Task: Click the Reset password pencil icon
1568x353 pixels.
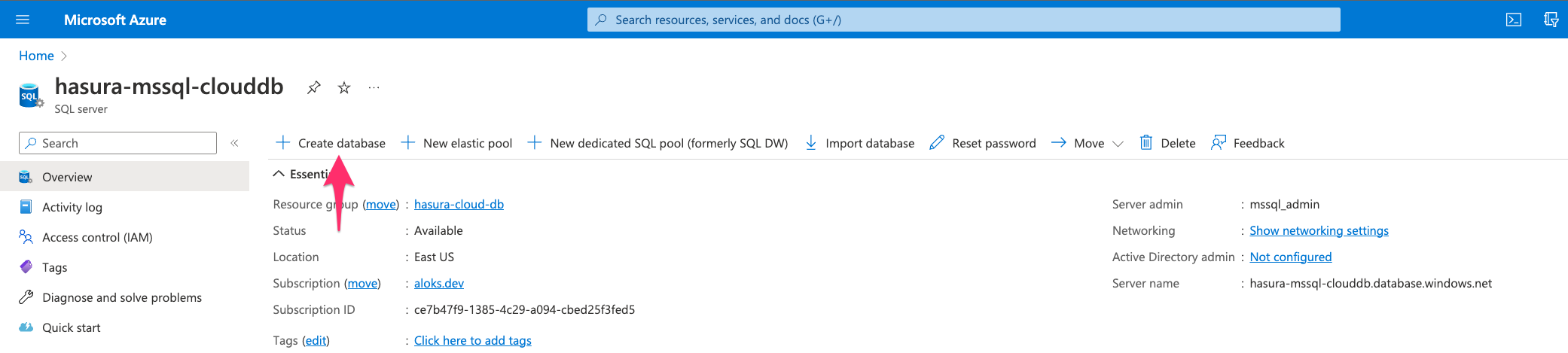Action: 936,142
